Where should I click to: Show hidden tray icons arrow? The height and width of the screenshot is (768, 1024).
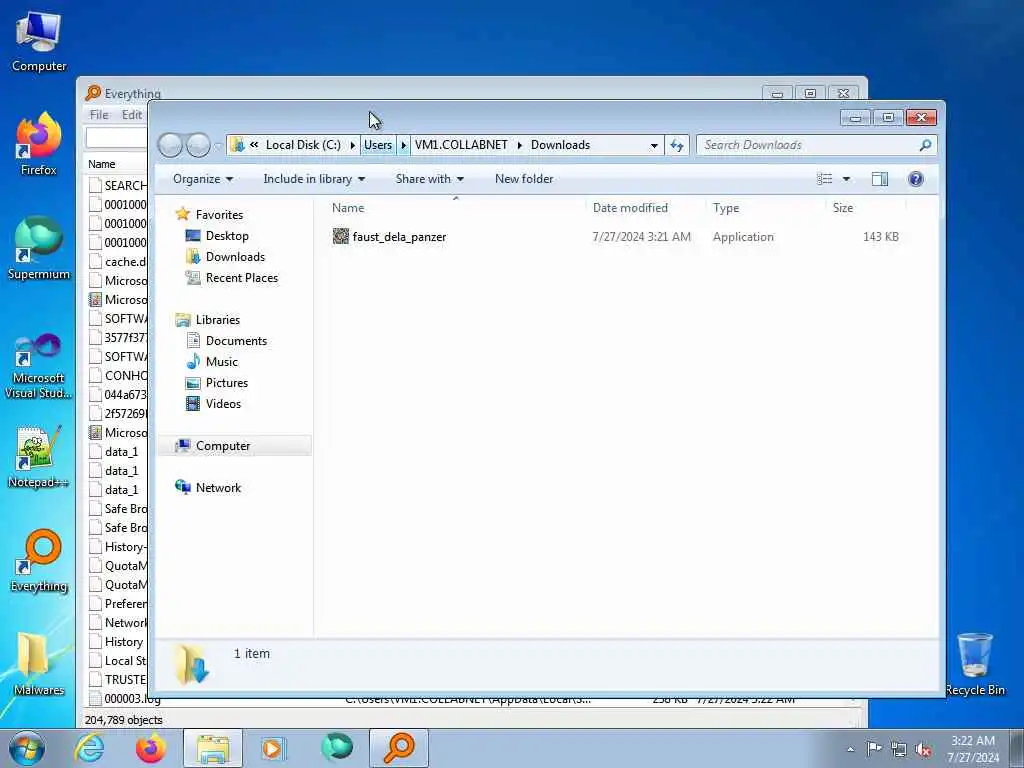(850, 749)
